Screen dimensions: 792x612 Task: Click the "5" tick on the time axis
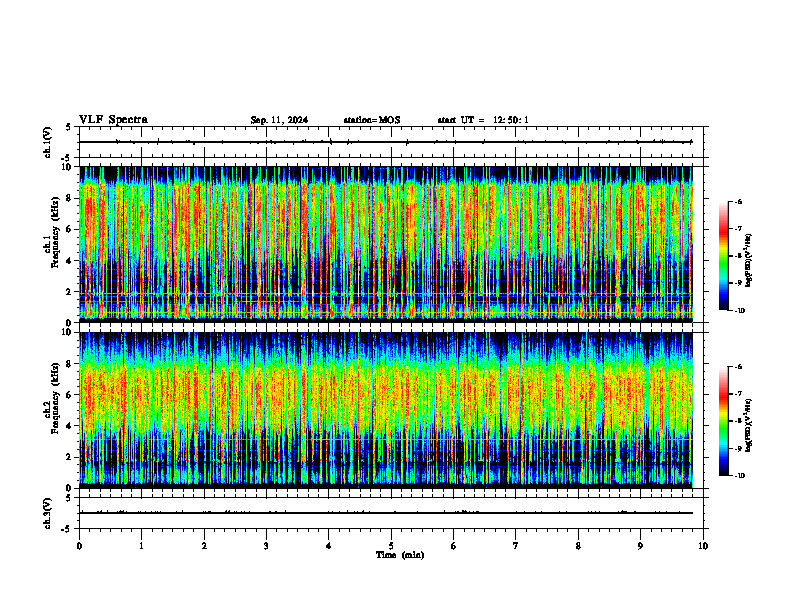coord(391,546)
